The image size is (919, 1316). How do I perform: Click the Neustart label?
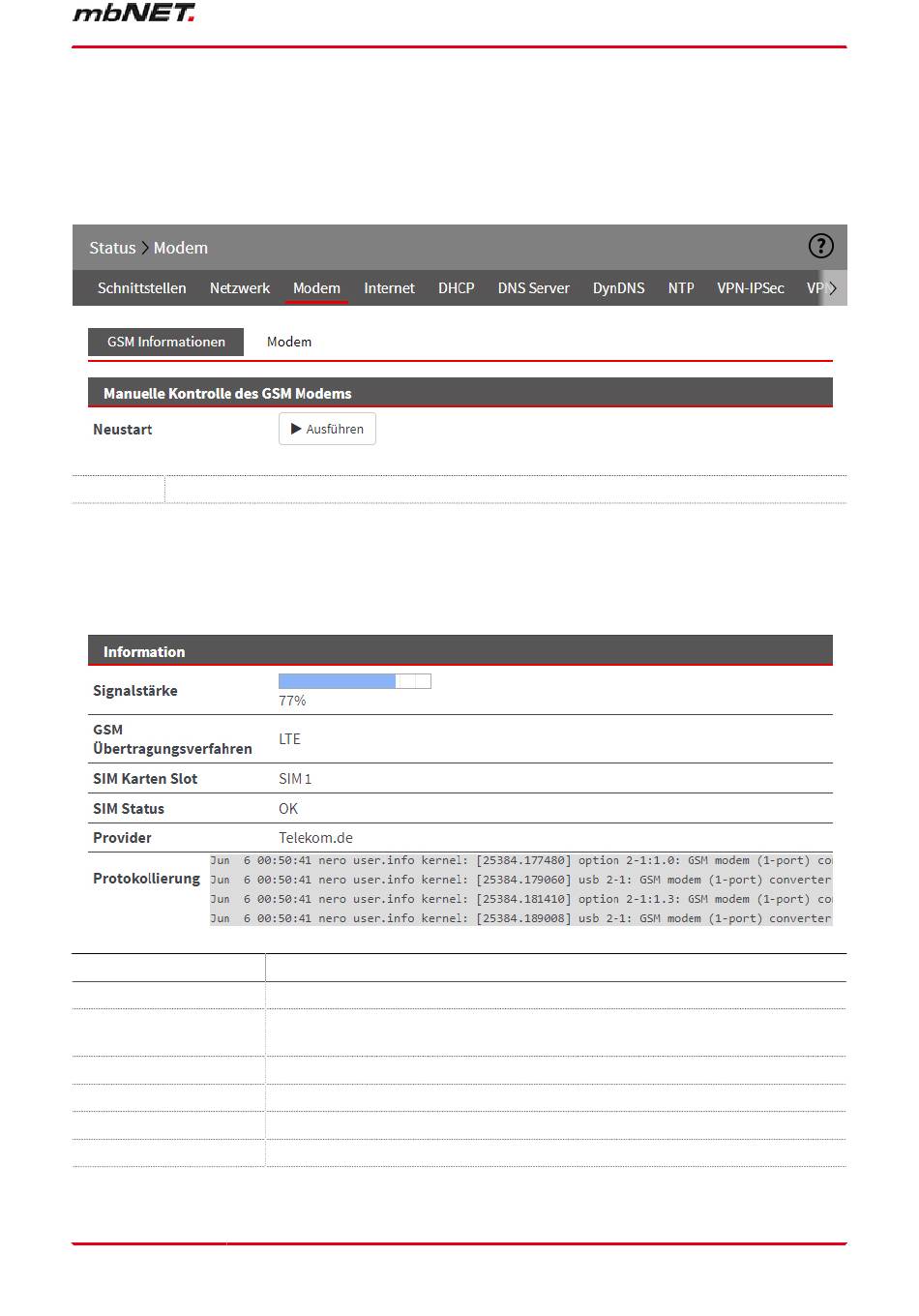pos(123,429)
